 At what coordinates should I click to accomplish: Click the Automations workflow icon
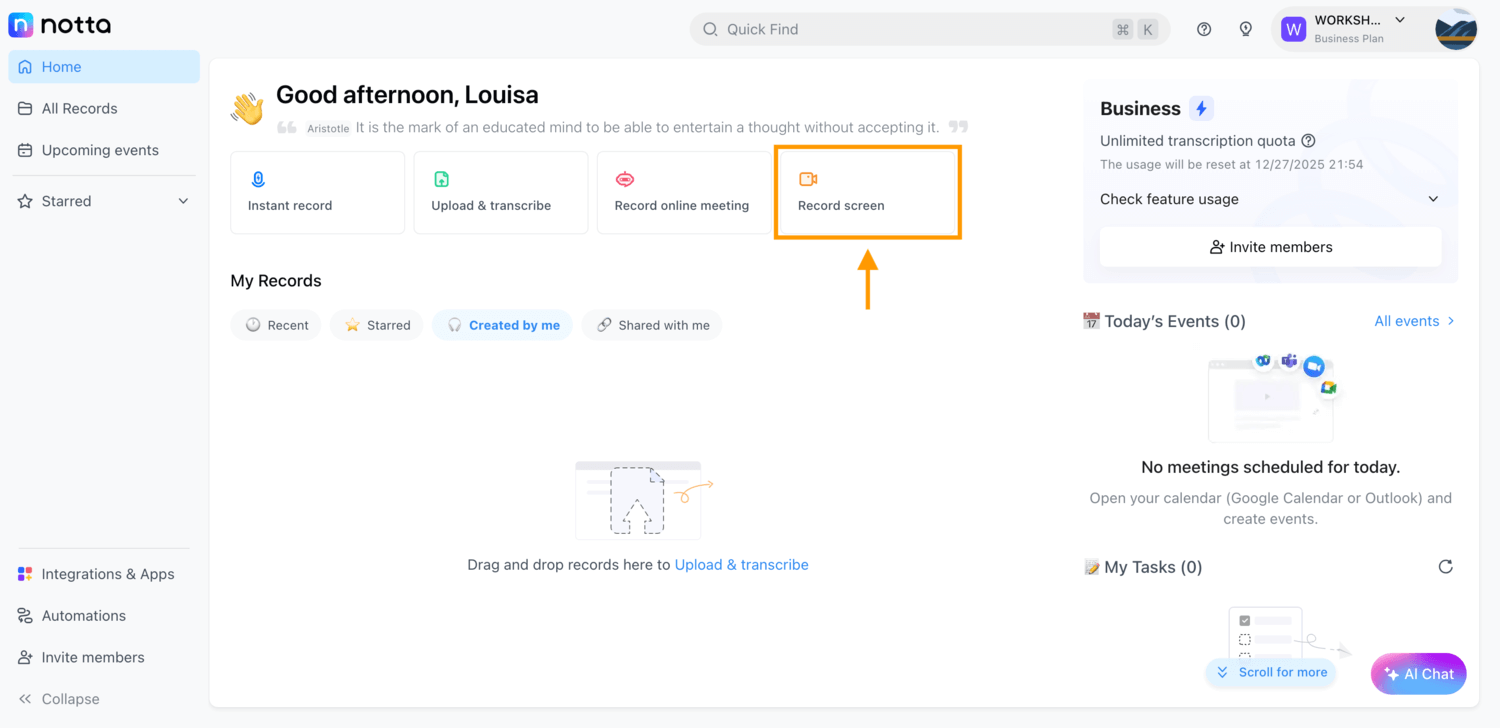pos(25,616)
